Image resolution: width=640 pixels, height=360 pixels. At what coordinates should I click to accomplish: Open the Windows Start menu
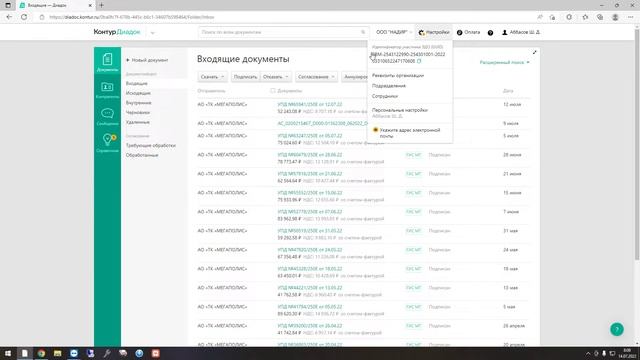[8, 353]
